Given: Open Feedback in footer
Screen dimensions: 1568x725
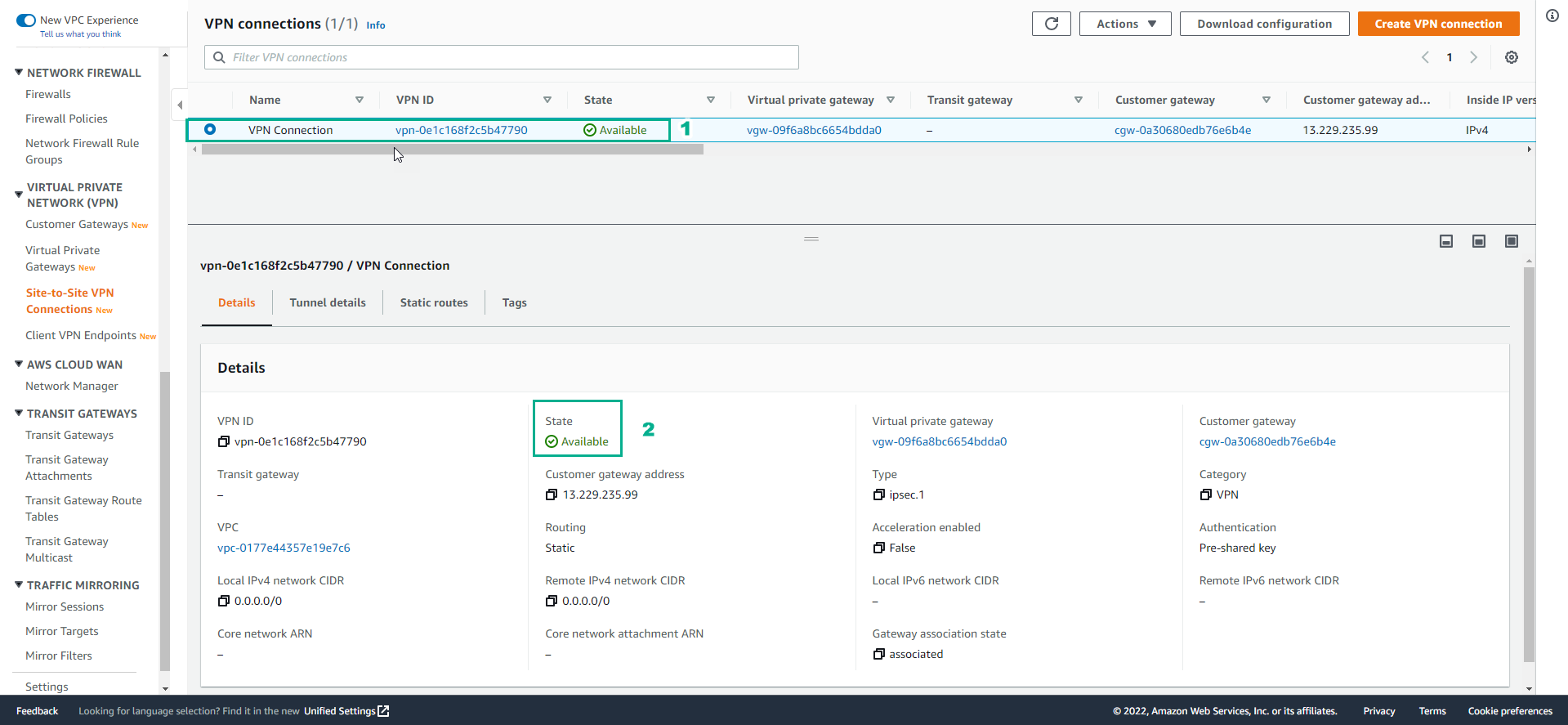Looking at the screenshot, I should point(38,711).
